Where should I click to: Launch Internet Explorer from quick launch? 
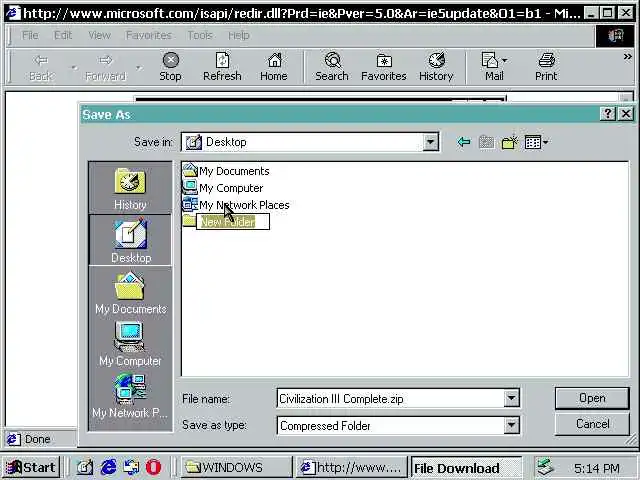click(x=108, y=467)
